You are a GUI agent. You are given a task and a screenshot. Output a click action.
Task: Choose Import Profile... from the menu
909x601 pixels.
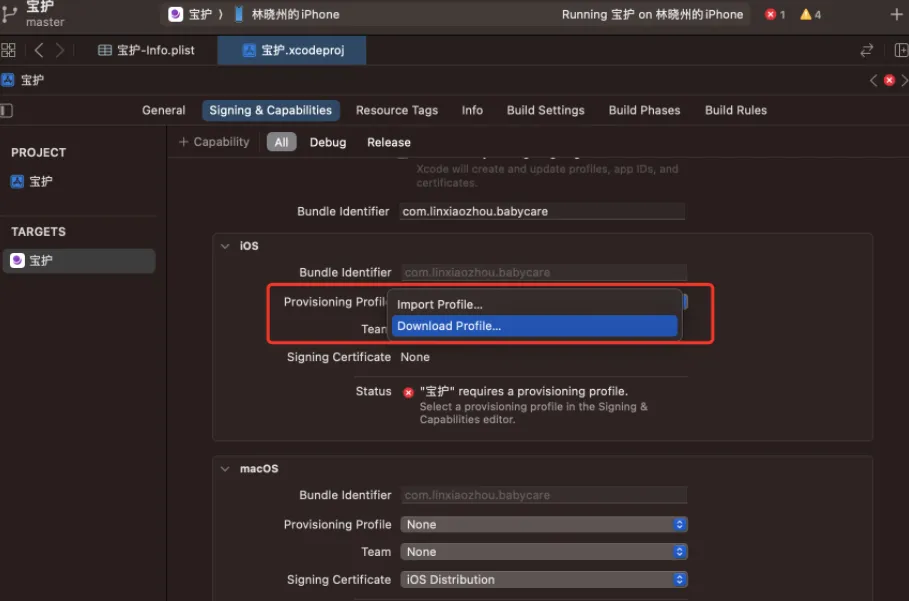pos(534,304)
